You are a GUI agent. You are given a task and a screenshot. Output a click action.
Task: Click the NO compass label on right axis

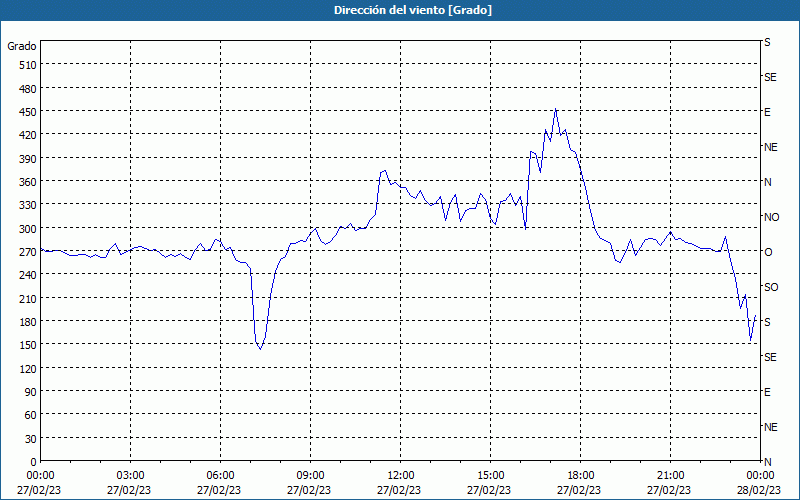point(771,217)
